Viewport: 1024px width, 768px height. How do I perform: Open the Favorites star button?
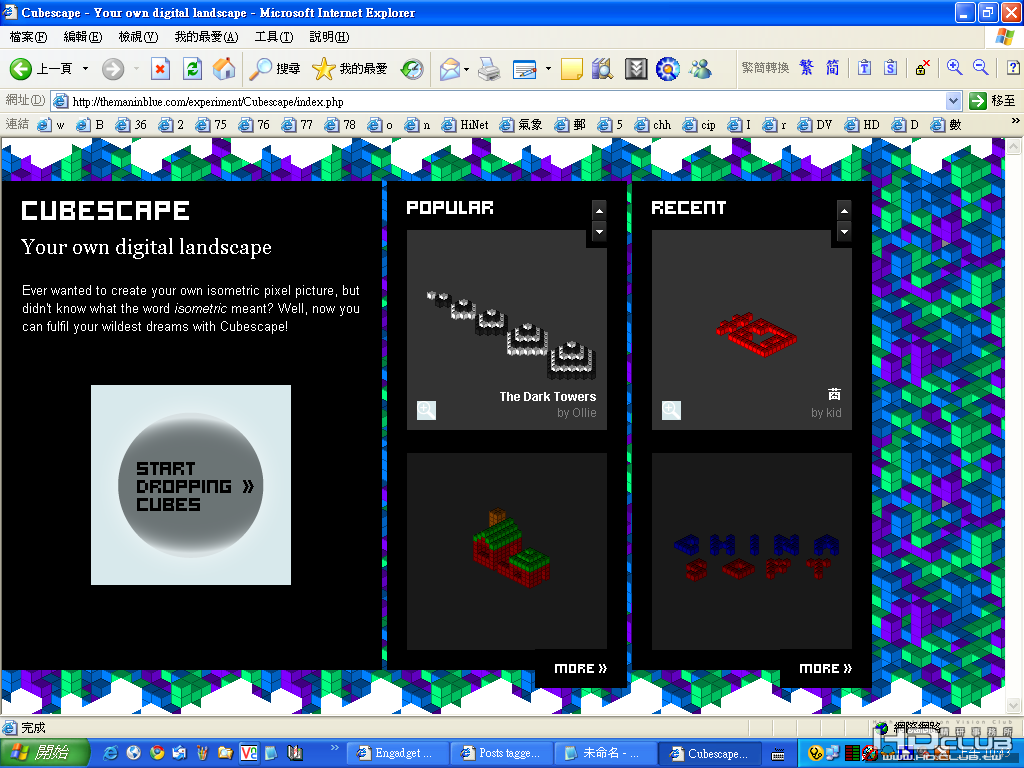point(349,69)
